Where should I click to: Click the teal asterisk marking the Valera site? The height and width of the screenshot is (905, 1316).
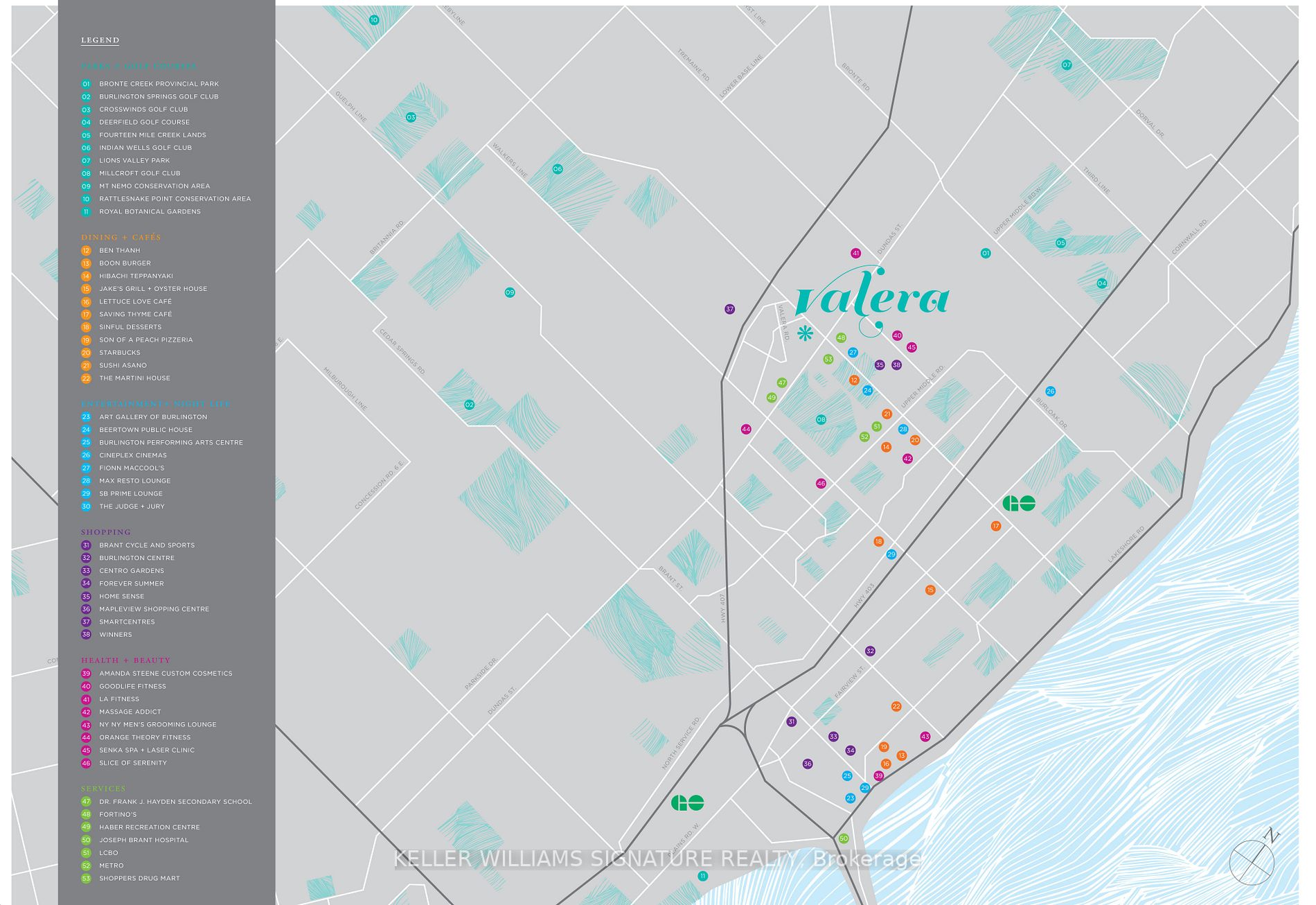(805, 333)
